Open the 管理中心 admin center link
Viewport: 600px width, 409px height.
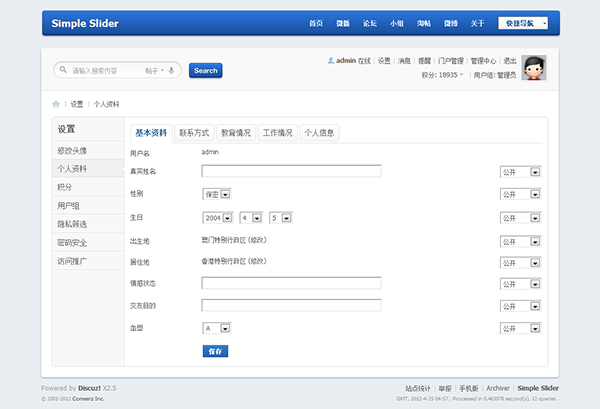[x=483, y=61]
